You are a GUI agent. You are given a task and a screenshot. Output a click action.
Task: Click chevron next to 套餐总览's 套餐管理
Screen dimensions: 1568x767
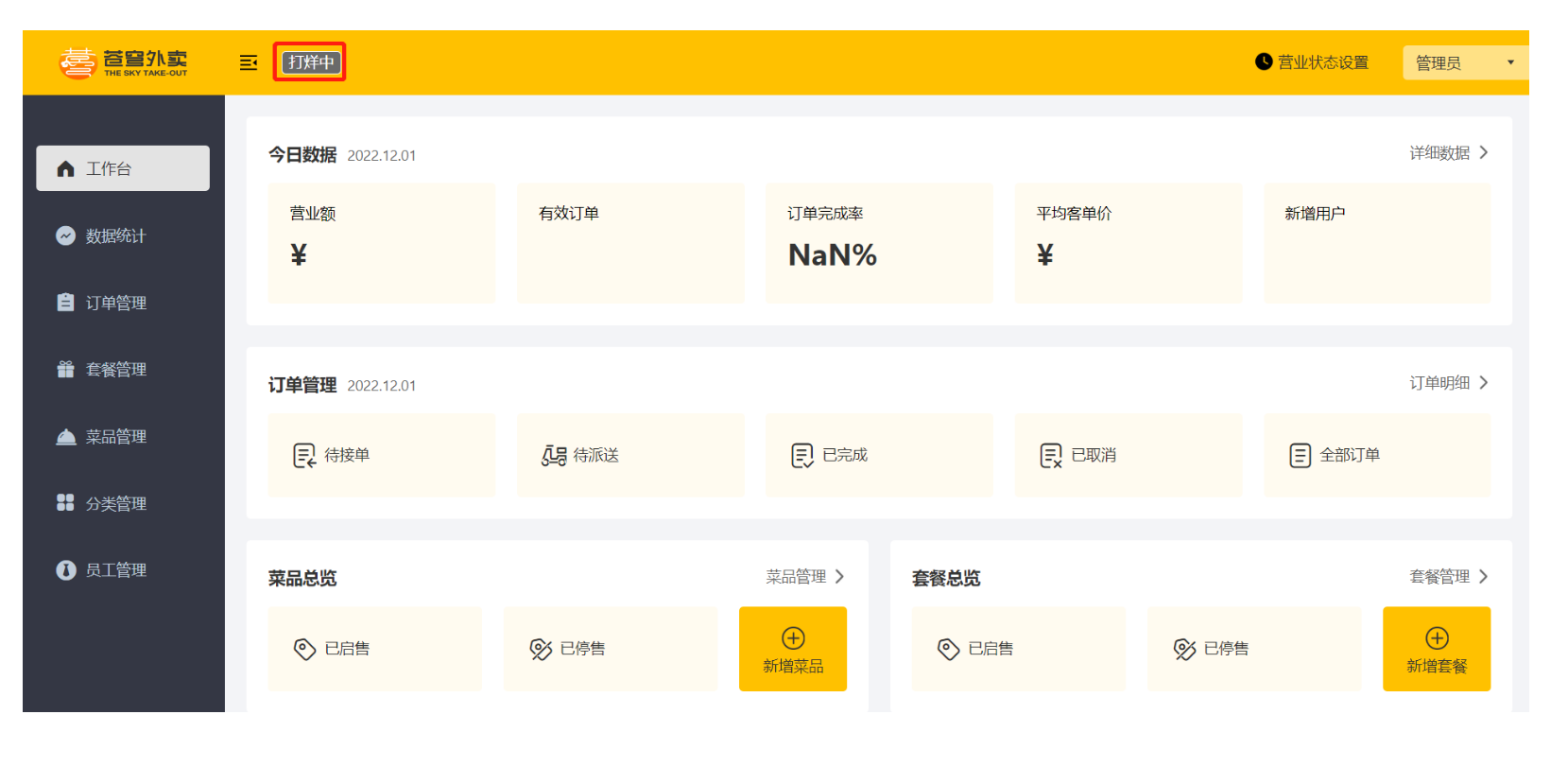(x=1484, y=576)
